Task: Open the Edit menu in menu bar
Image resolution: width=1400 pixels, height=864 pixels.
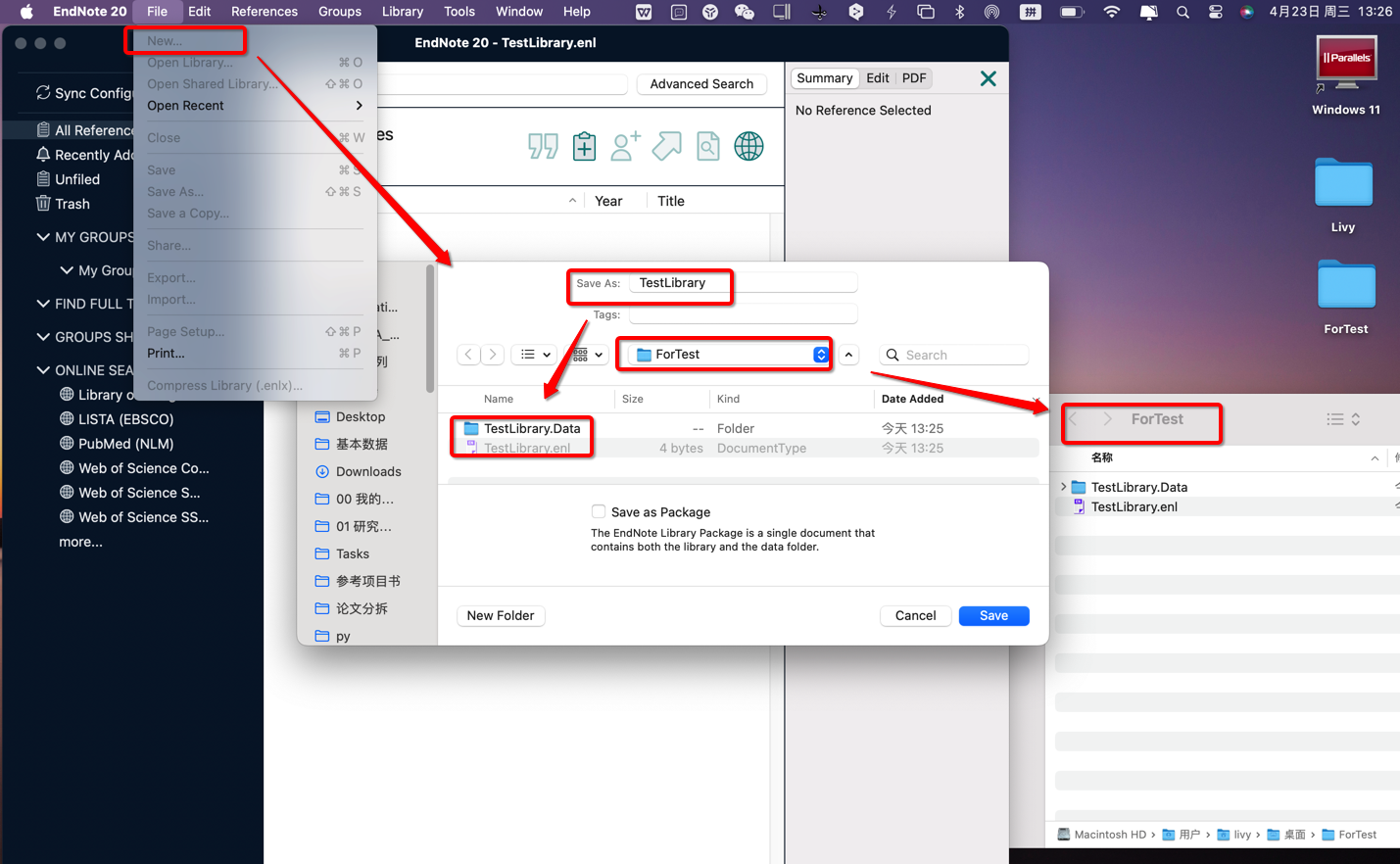Action: pos(200,12)
